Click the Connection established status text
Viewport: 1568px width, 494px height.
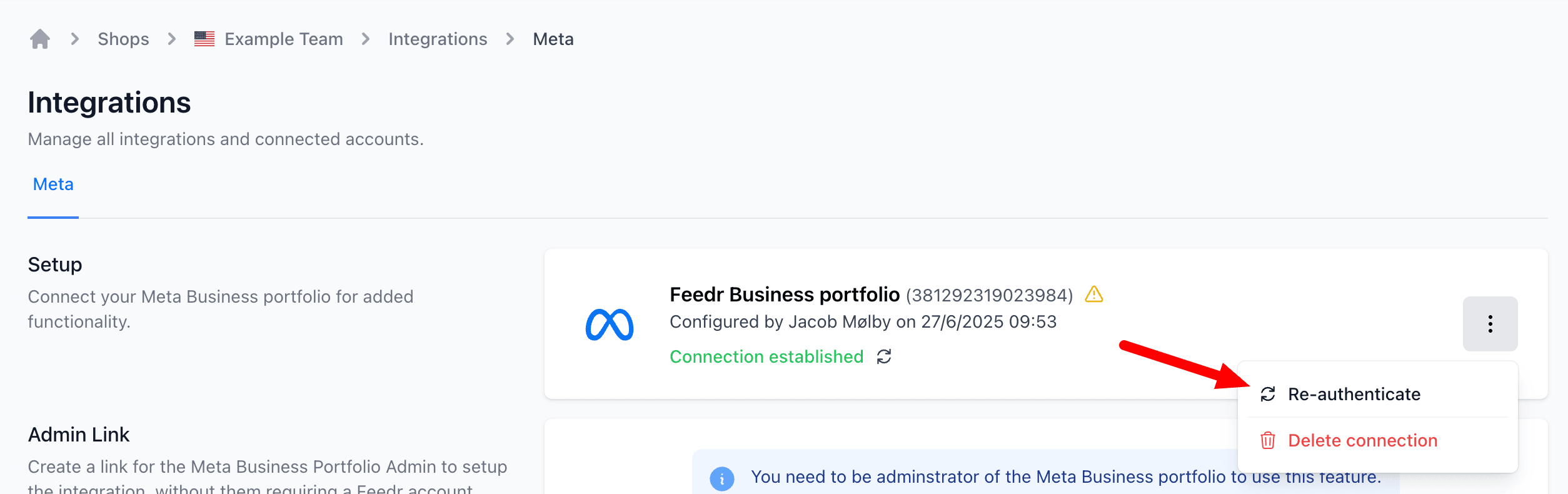pyautogui.click(x=766, y=356)
